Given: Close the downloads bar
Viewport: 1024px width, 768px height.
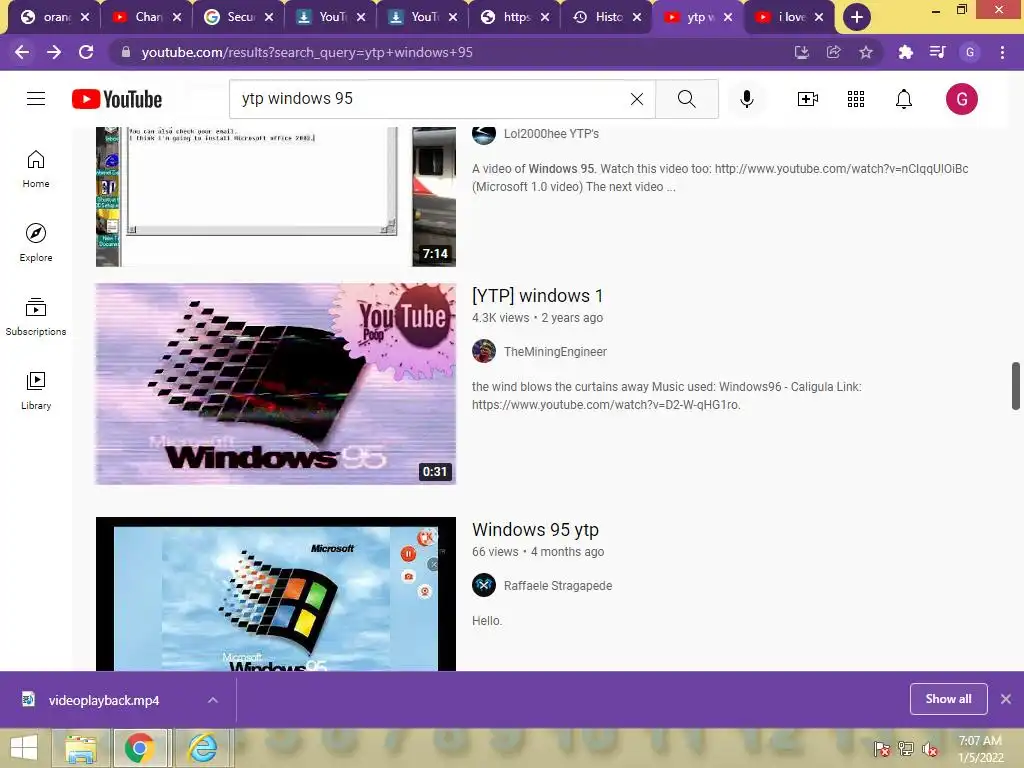Looking at the screenshot, I should (x=1006, y=699).
